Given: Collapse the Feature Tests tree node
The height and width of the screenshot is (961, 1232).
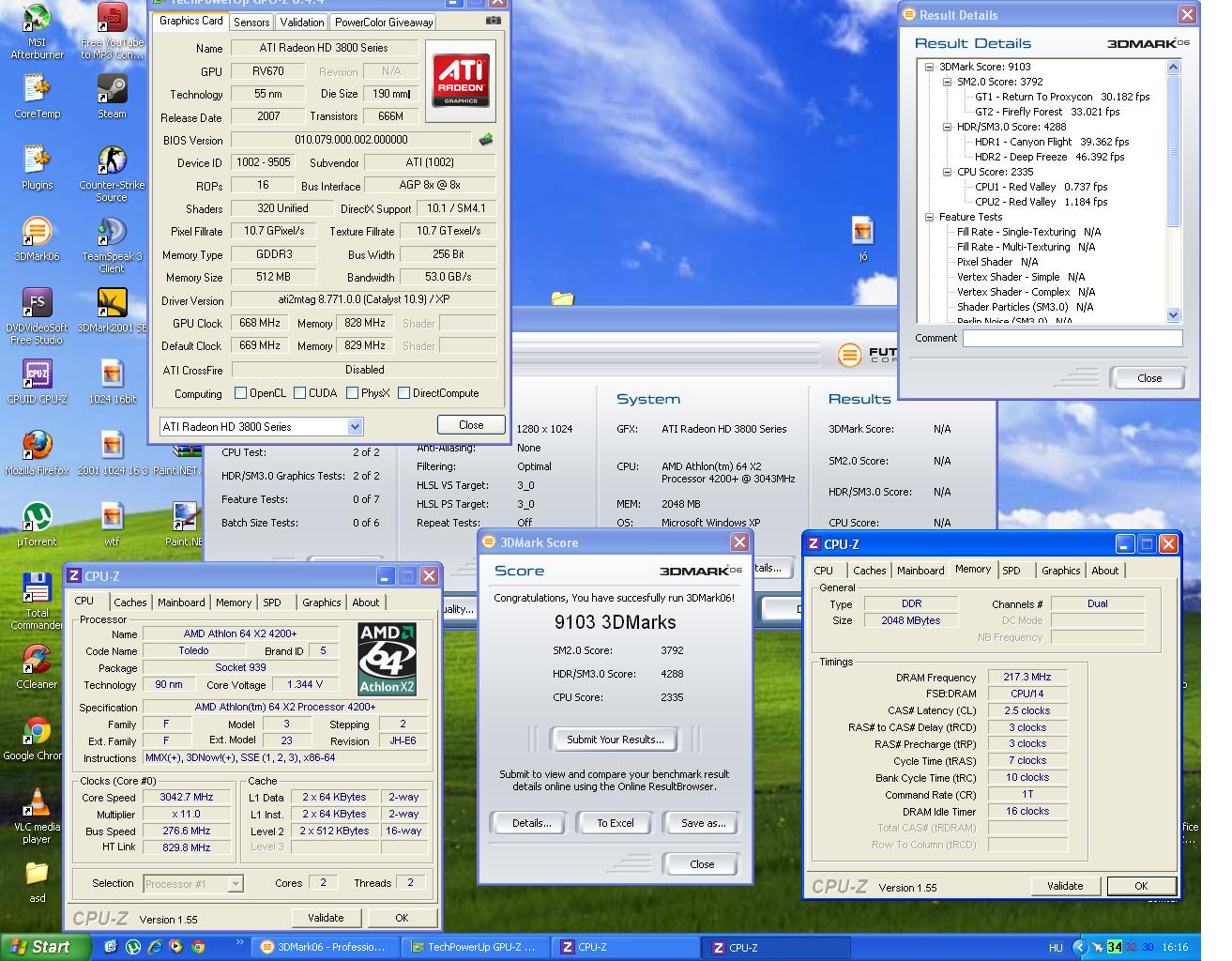Looking at the screenshot, I should click(929, 217).
